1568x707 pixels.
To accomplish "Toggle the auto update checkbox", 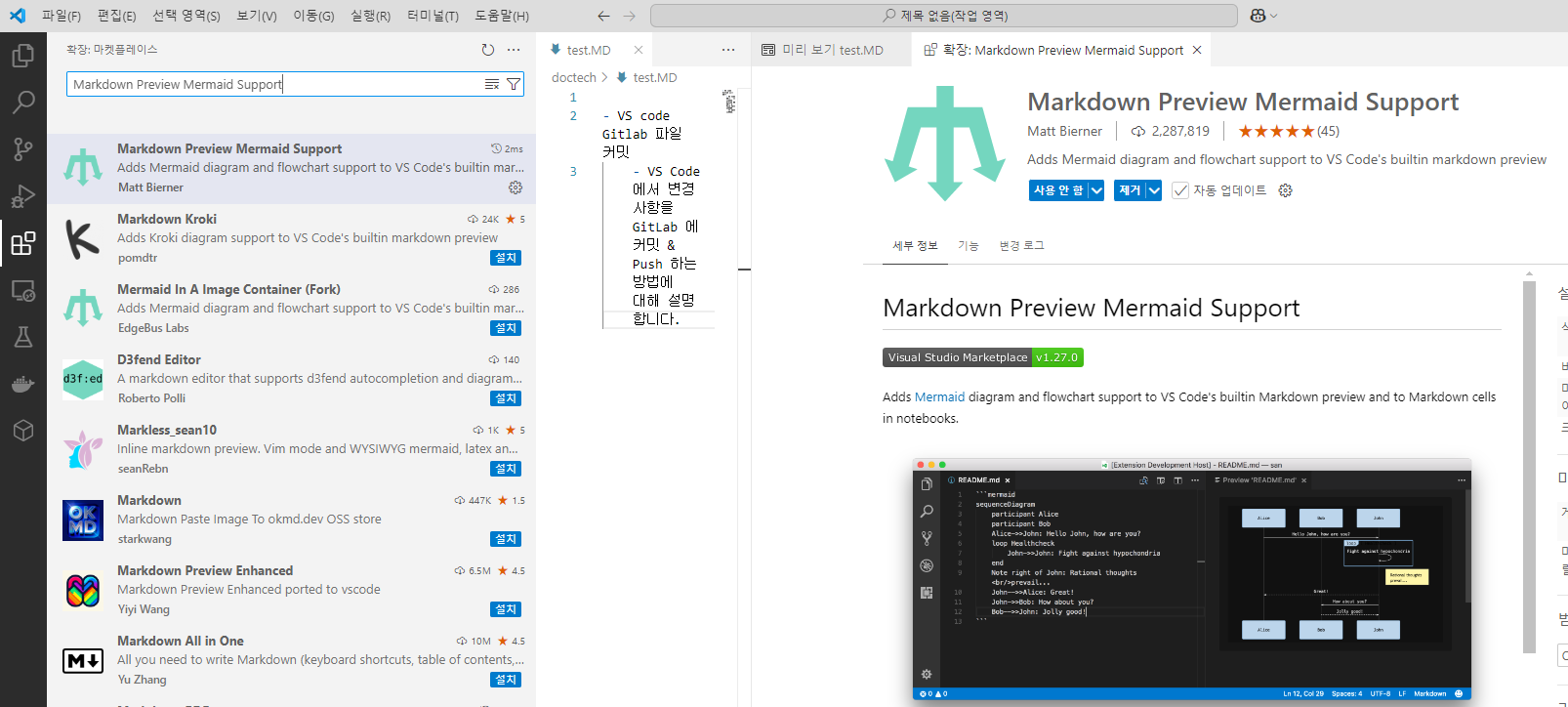I will pos(1180,190).
